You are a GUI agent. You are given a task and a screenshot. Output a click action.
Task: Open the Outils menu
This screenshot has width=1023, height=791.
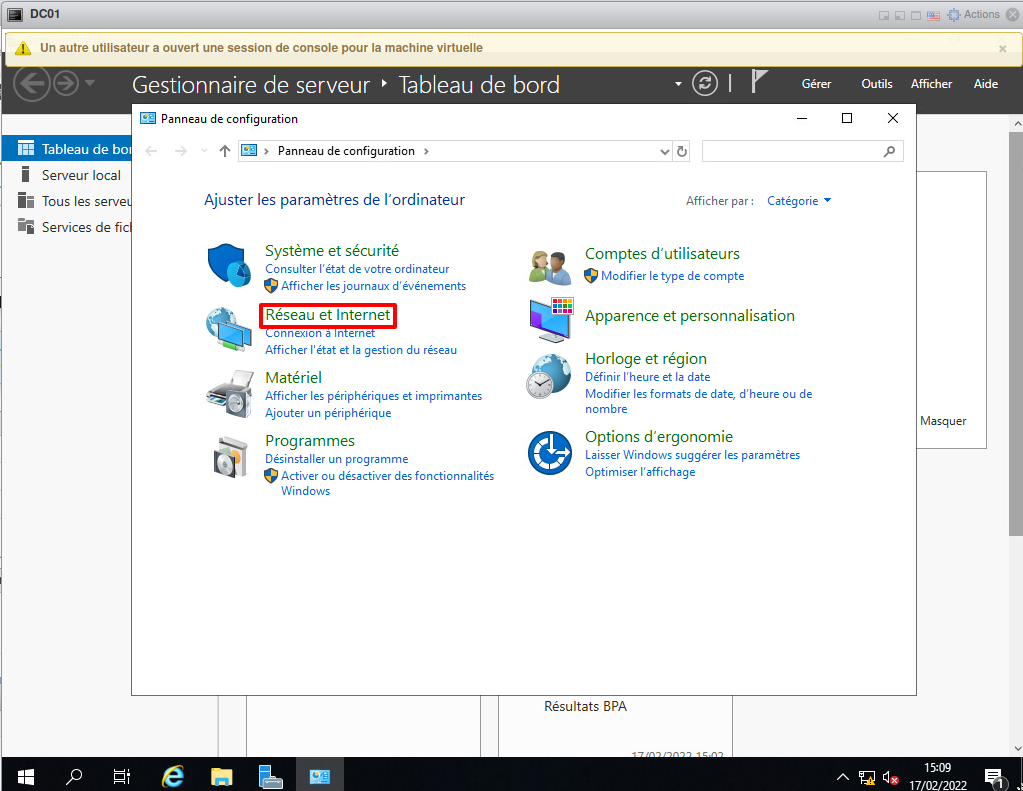[x=876, y=84]
